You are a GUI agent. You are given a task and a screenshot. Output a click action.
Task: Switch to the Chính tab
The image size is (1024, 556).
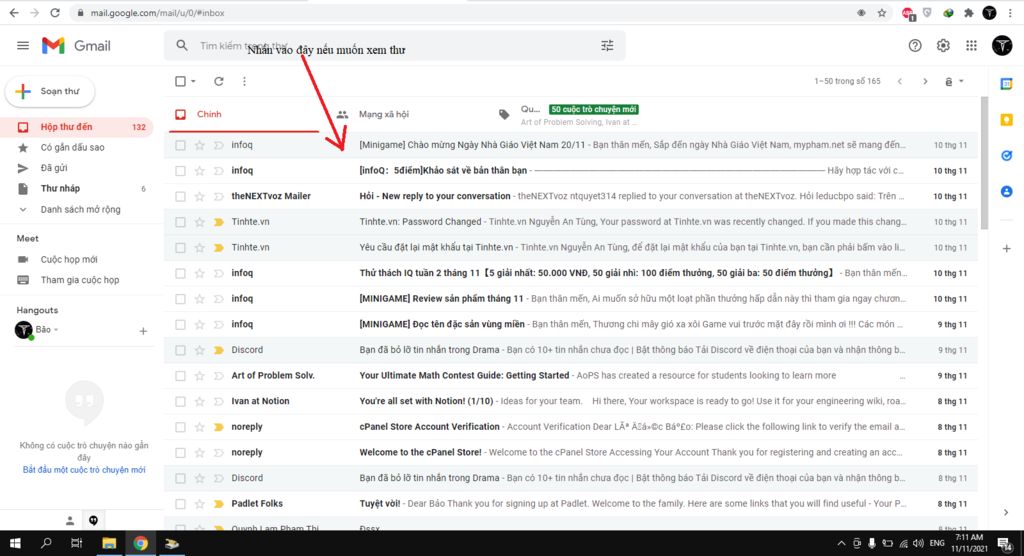(243, 114)
